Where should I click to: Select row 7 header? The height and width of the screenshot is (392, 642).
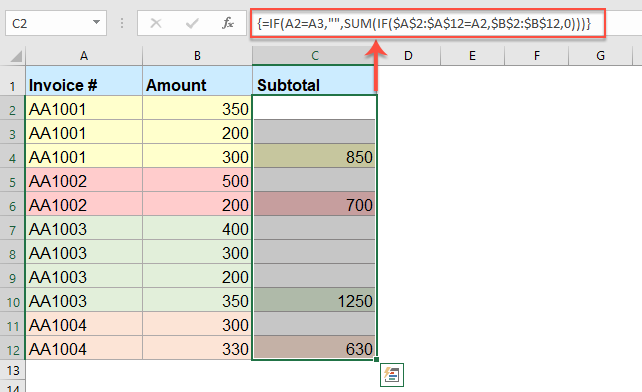13,228
